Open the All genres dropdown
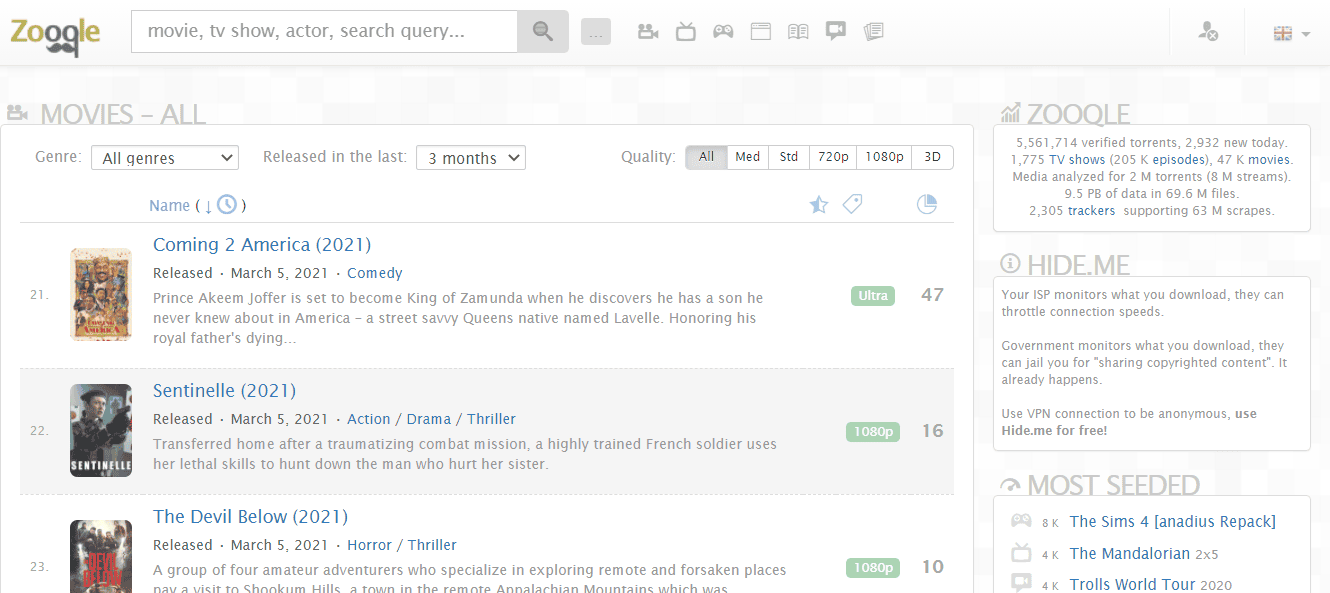Screen dimensions: 1330x593 [x=165, y=158]
